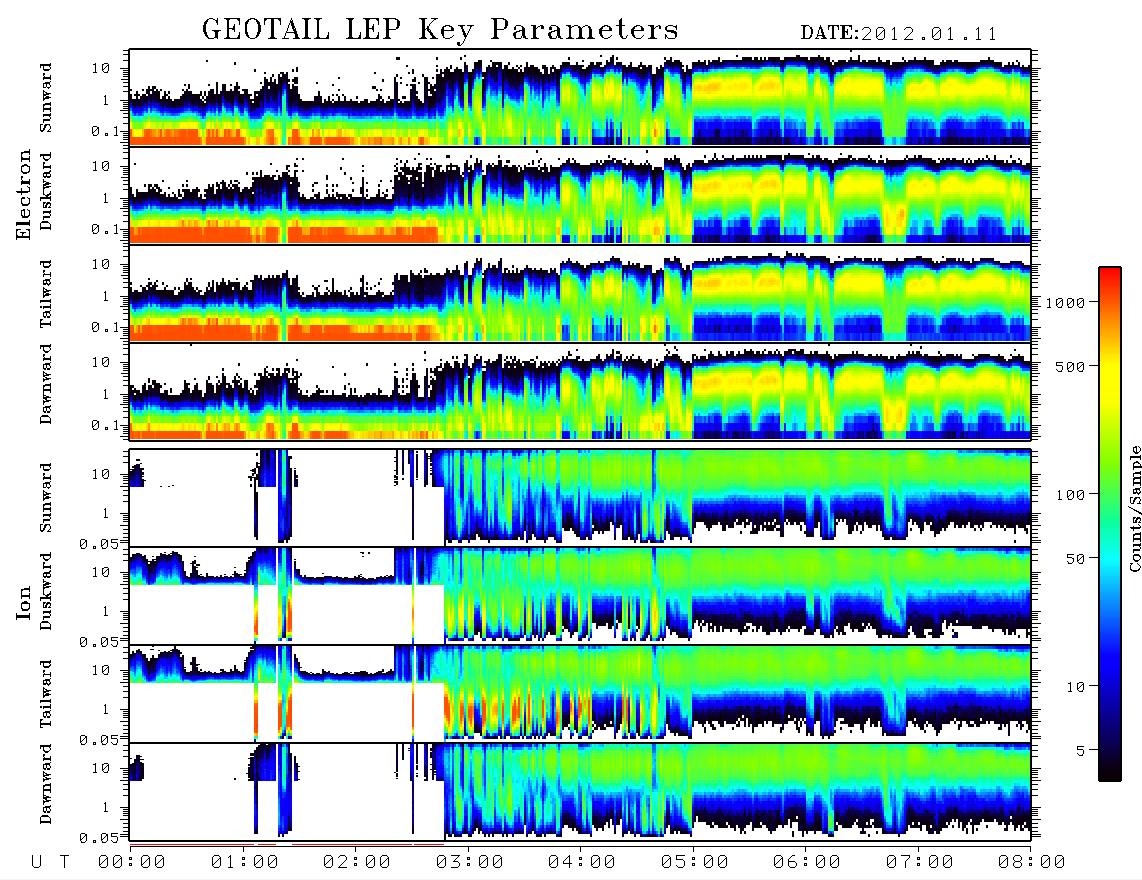1142x880 pixels.
Task: Click the "07:00" time axis tick
Action: (919, 862)
